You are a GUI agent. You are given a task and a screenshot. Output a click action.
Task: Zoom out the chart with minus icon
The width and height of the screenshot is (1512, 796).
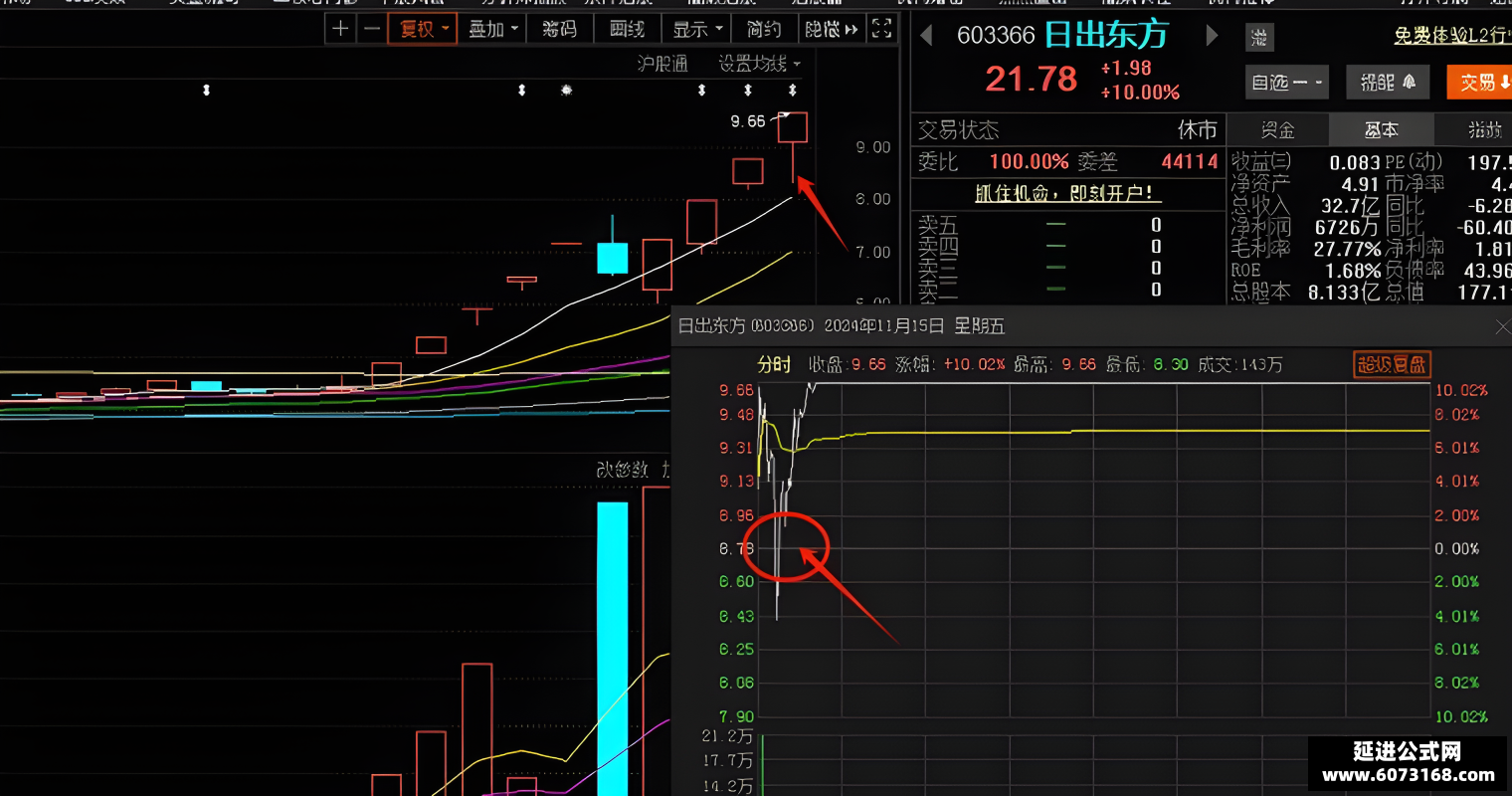[372, 29]
